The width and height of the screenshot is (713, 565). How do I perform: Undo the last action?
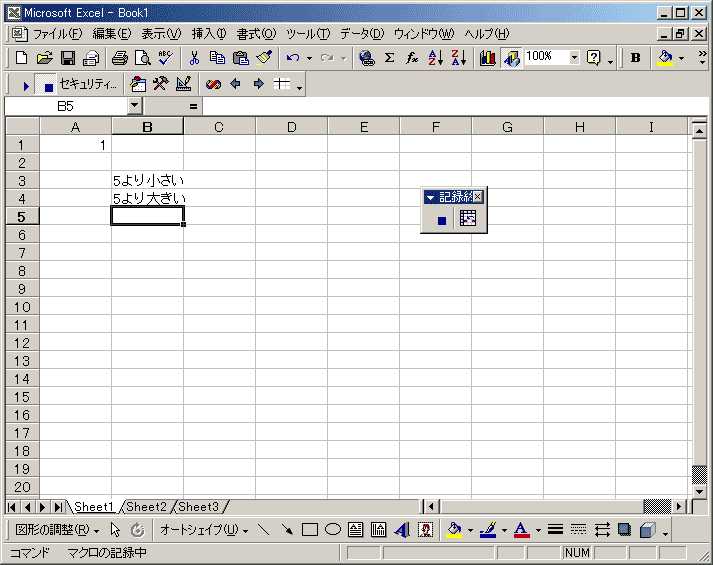point(293,58)
